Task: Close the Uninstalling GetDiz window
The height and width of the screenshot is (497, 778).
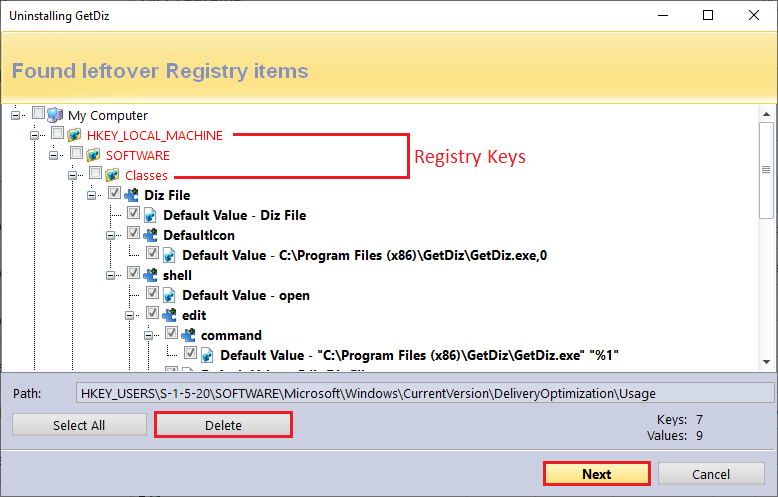Action: pyautogui.click(x=754, y=15)
